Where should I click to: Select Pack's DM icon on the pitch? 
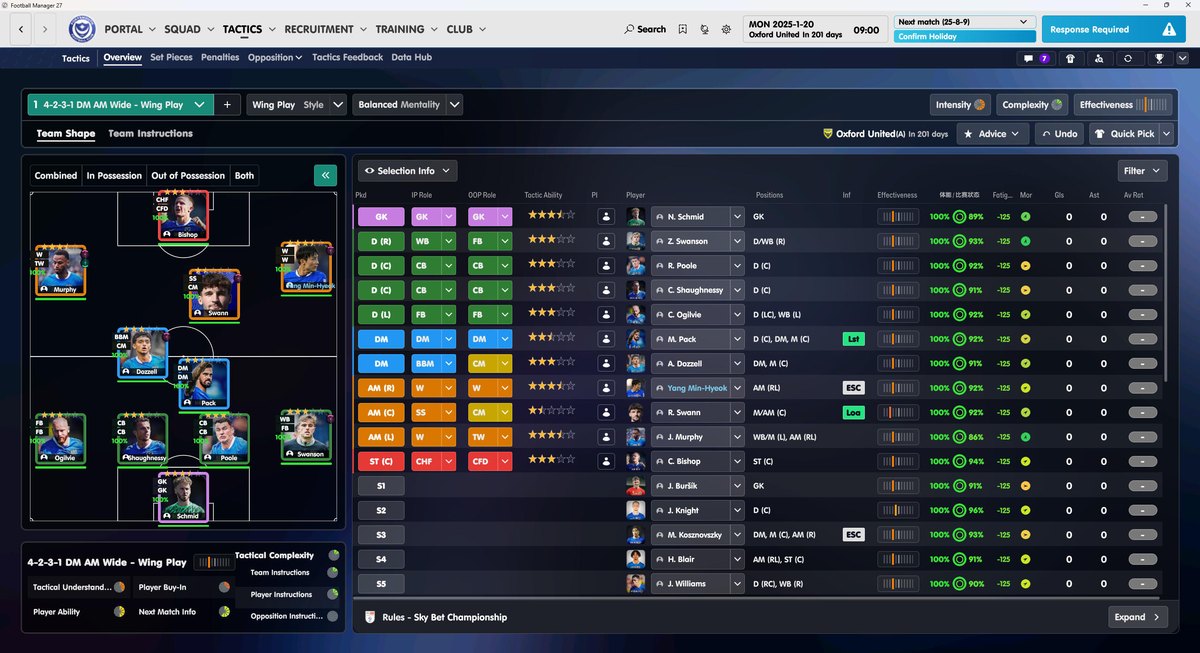[x=204, y=383]
